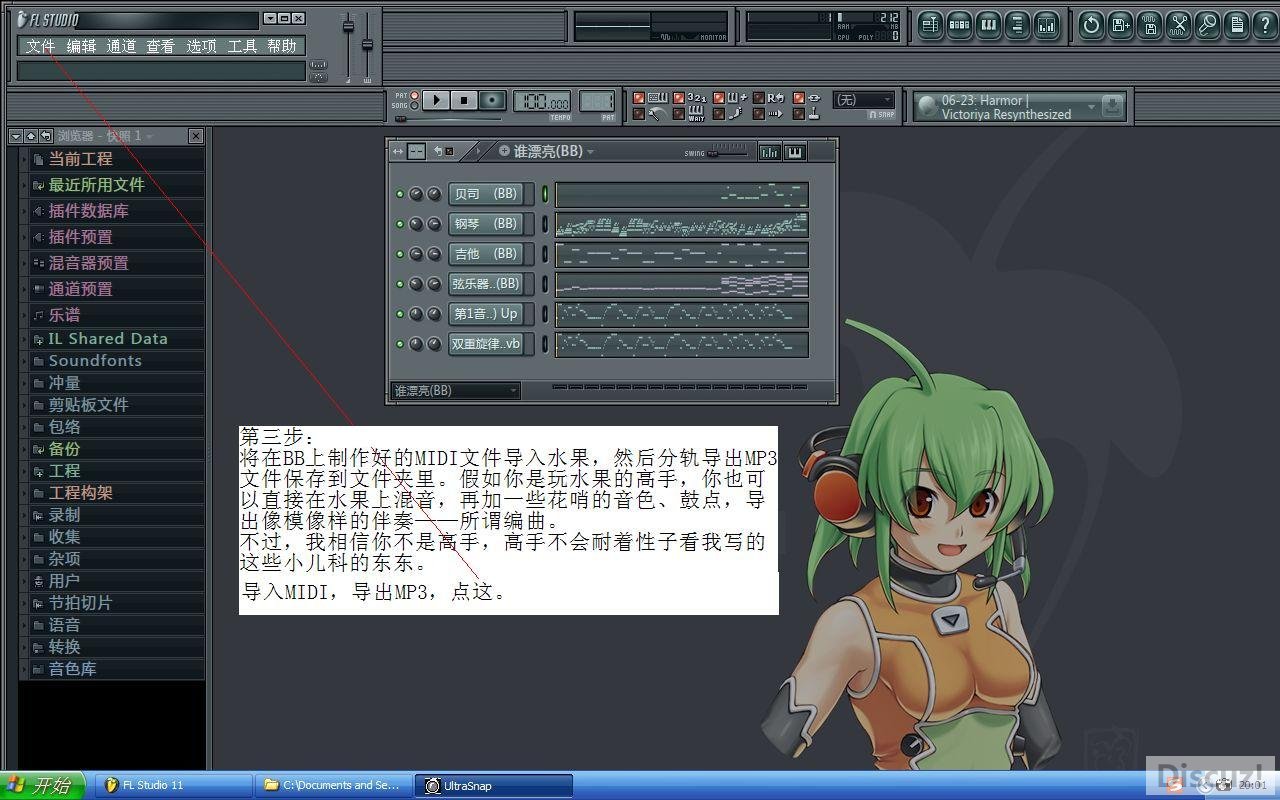1280x800 pixels.
Task: Open the channel filter dropdown at rack bottom
Action: 455,390
